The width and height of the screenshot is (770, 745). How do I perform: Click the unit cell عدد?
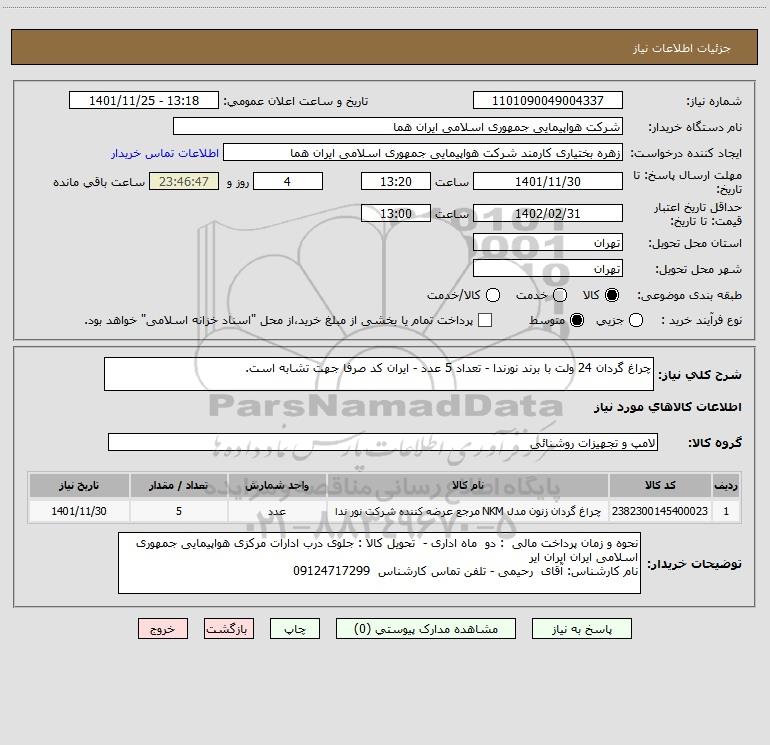[x=277, y=511]
